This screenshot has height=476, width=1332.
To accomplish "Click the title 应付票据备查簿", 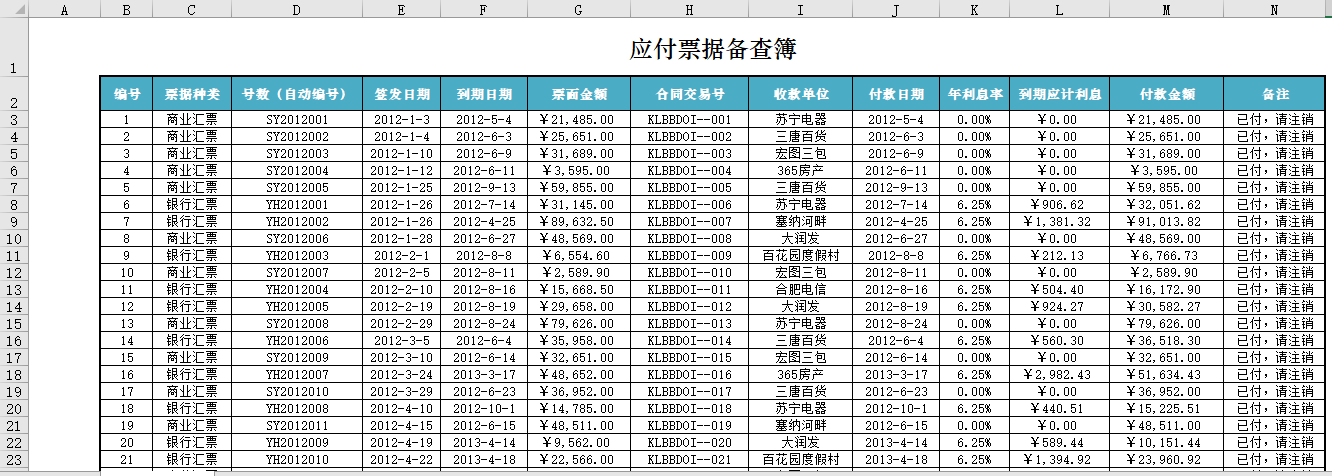I will pos(712,50).
